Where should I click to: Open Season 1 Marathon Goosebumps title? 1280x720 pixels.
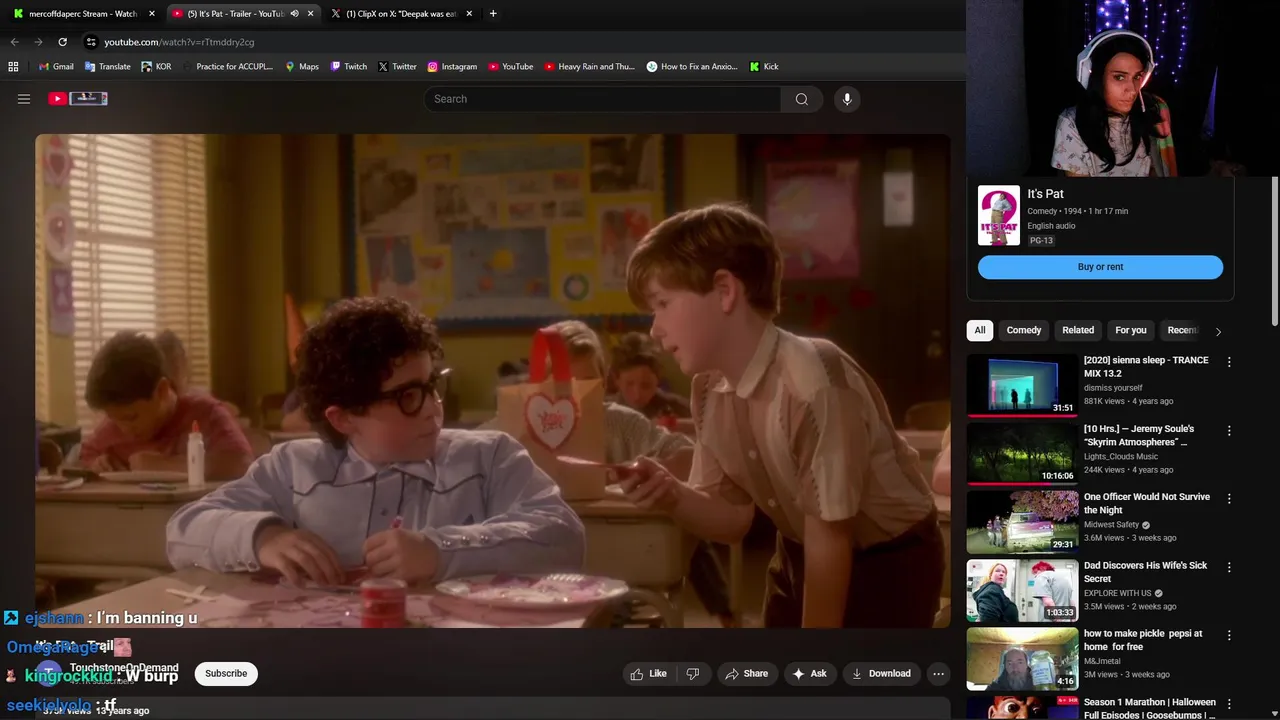click(x=1150, y=708)
